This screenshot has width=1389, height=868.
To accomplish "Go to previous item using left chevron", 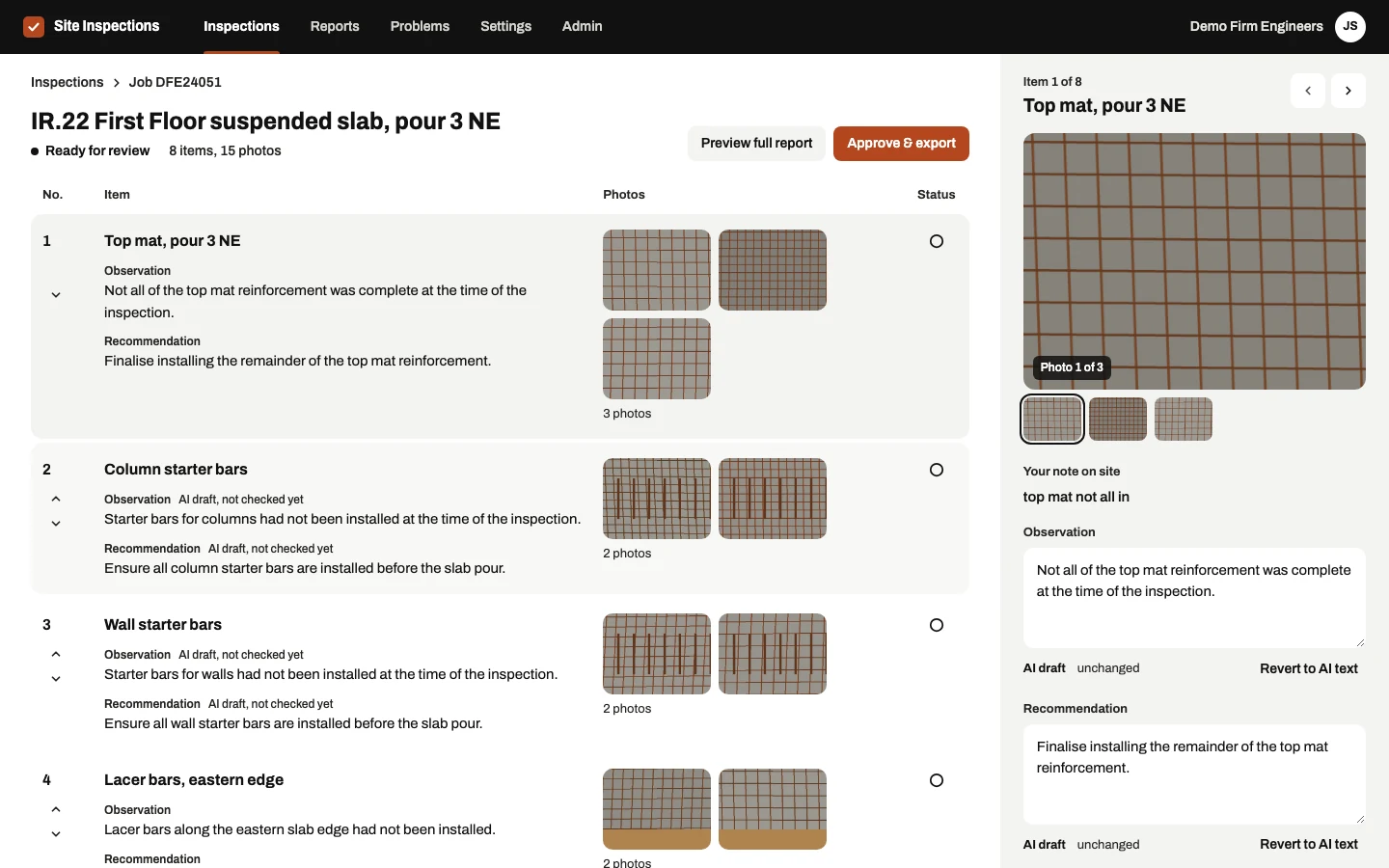I will 1308,91.
